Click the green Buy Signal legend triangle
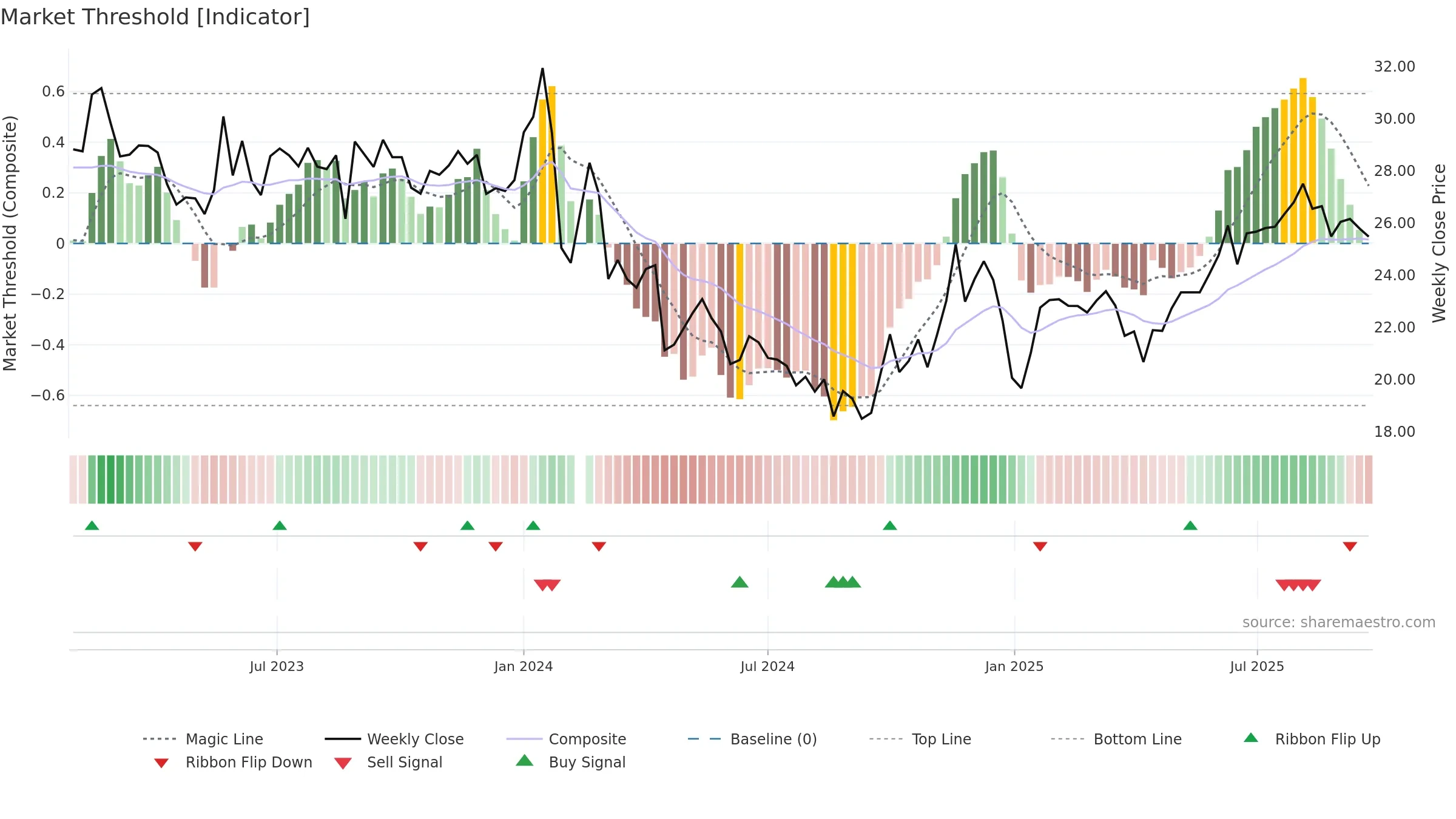Viewport: 1456px width, 819px height. 524,760
